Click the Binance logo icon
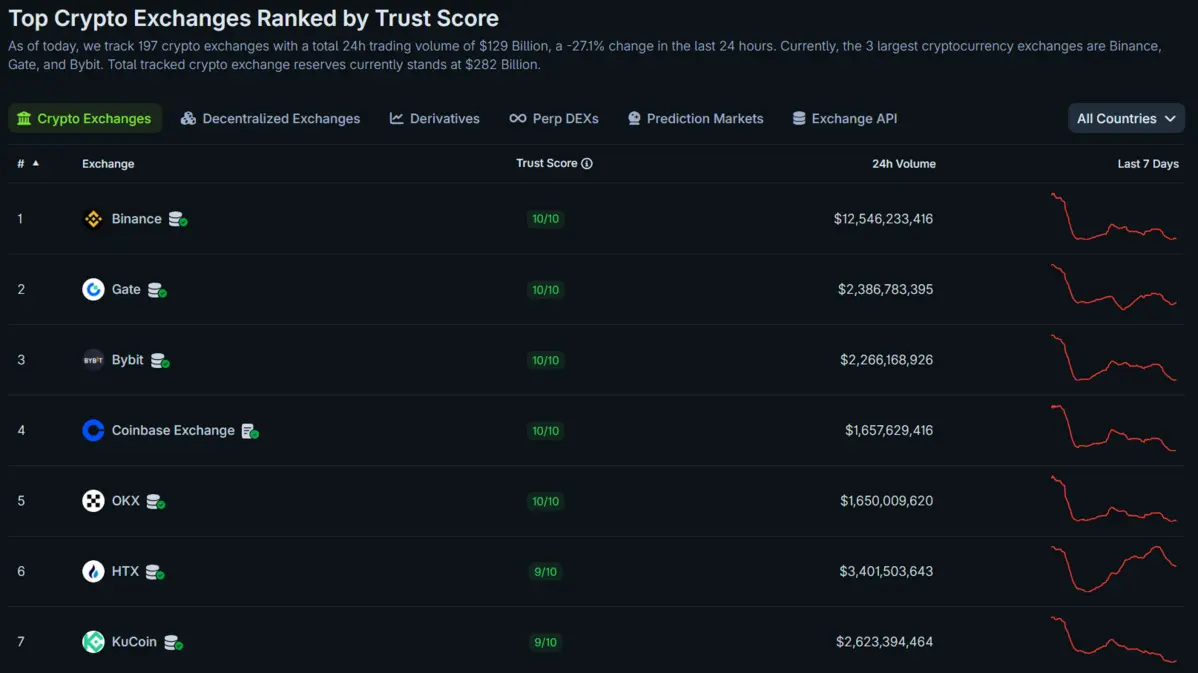The height and width of the screenshot is (673, 1198). [x=93, y=219]
